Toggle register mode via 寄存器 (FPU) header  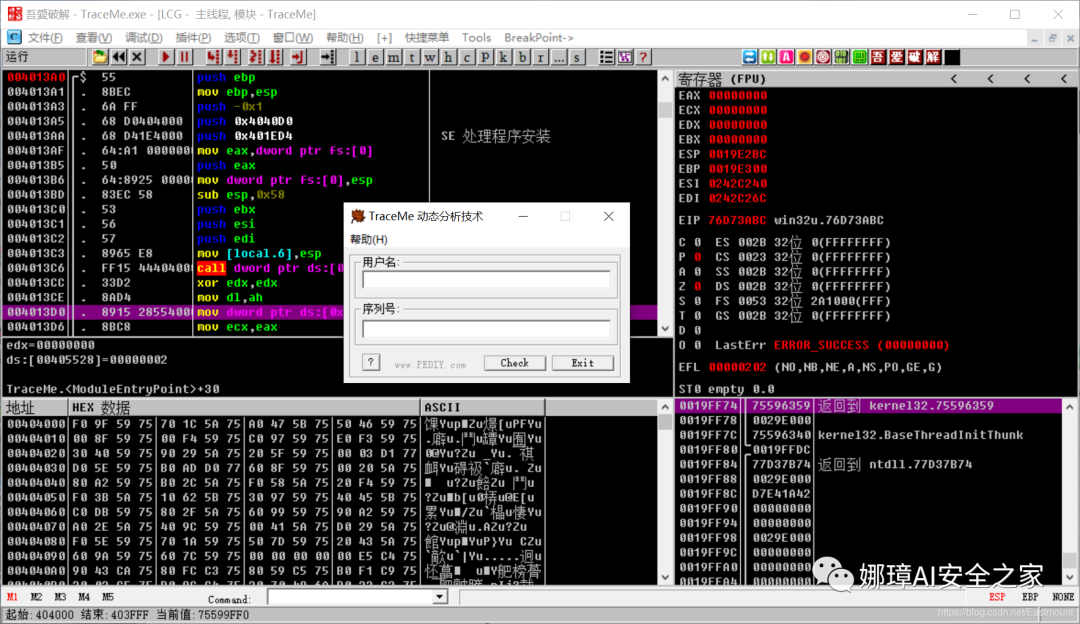(723, 79)
